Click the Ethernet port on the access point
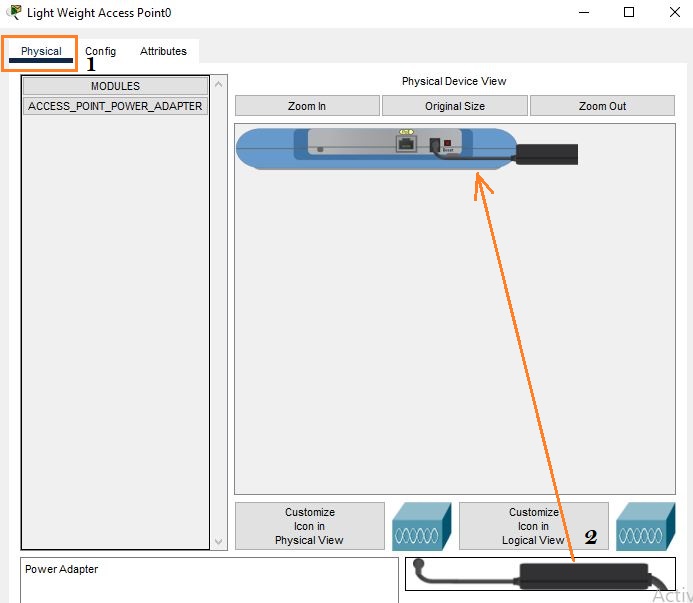Screen dimensions: 693x603 click(x=406, y=143)
